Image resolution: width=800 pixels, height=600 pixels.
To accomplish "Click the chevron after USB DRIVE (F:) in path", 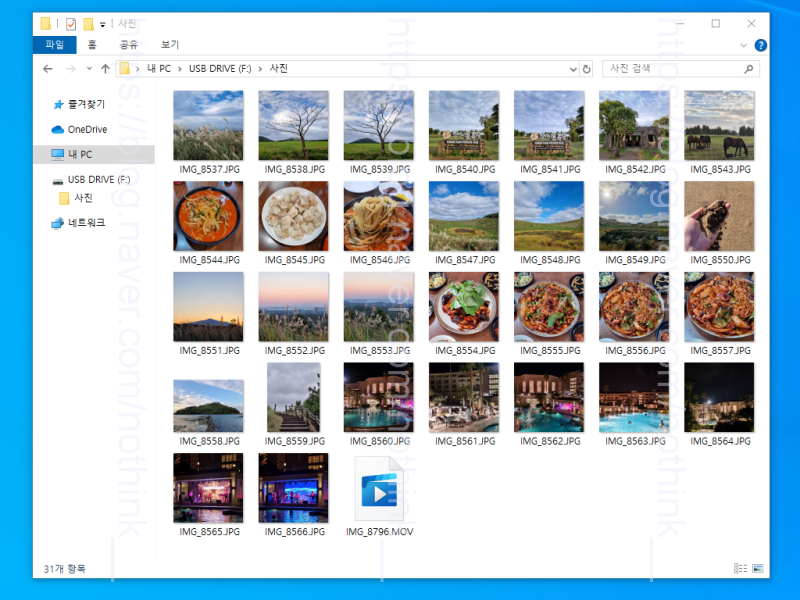I will pyautogui.click(x=260, y=69).
